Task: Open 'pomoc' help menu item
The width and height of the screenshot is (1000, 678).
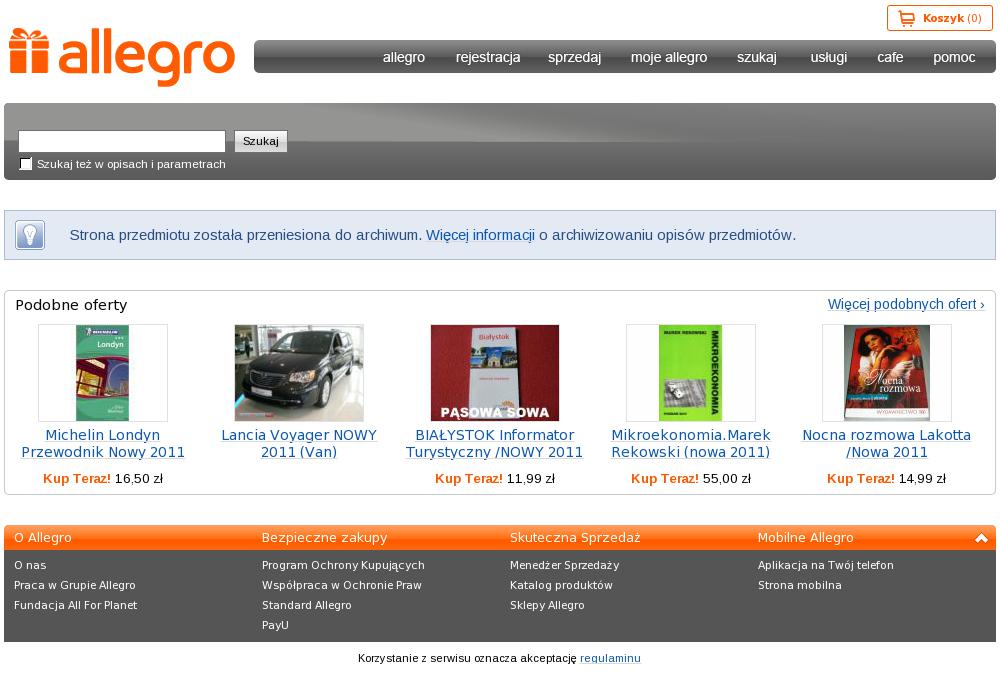Action: [x=954, y=57]
